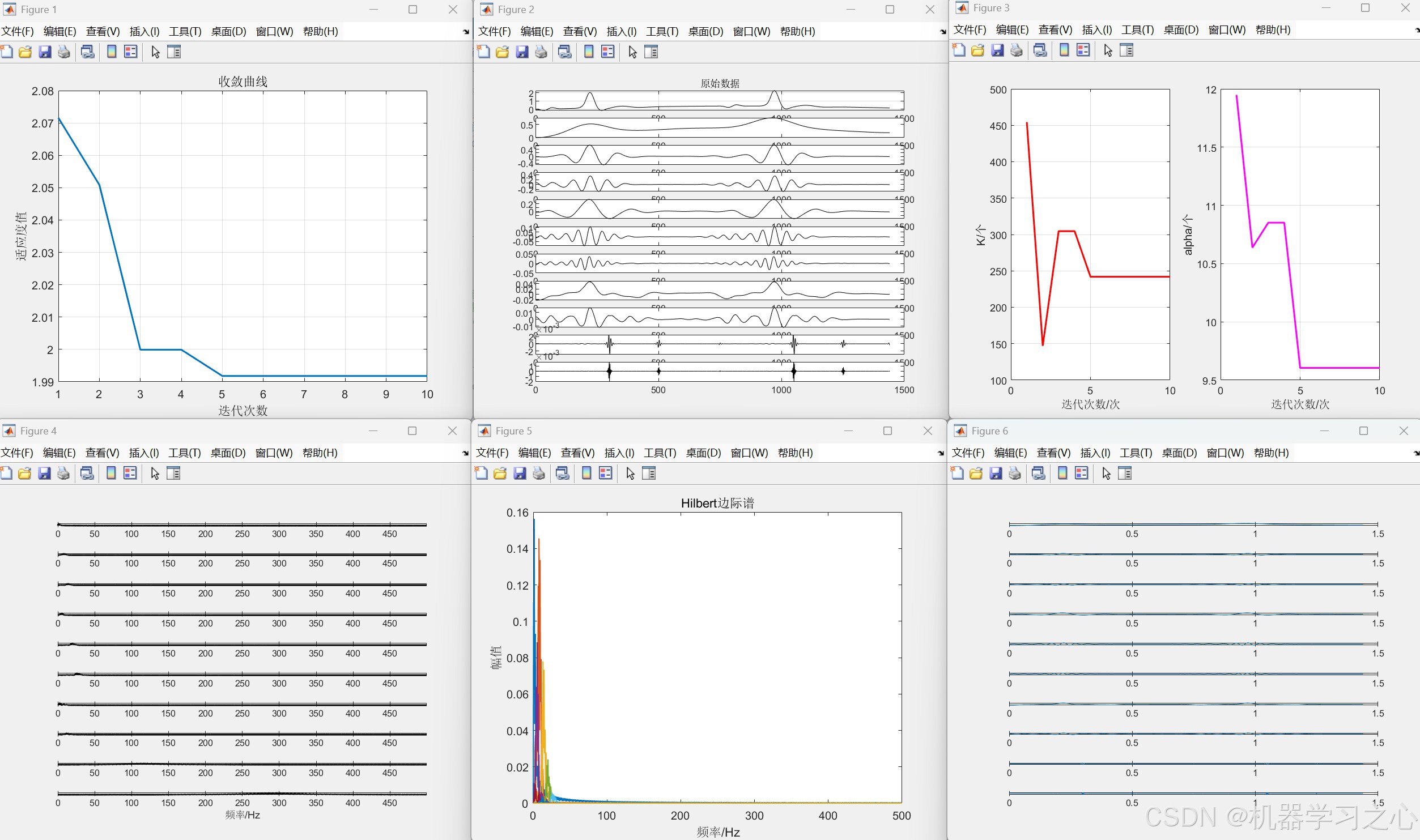Click the red K curve in Figure 3

[x=1128, y=276]
